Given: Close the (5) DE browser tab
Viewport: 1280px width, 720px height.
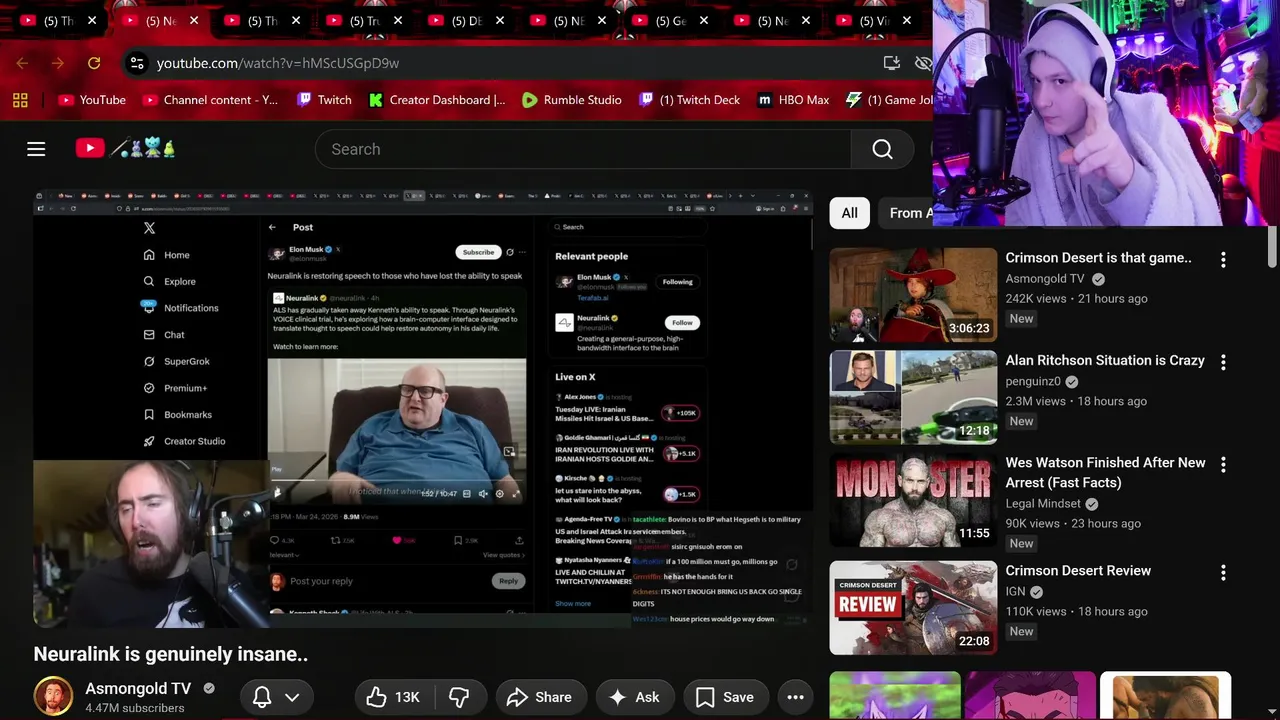Looking at the screenshot, I should (x=500, y=21).
